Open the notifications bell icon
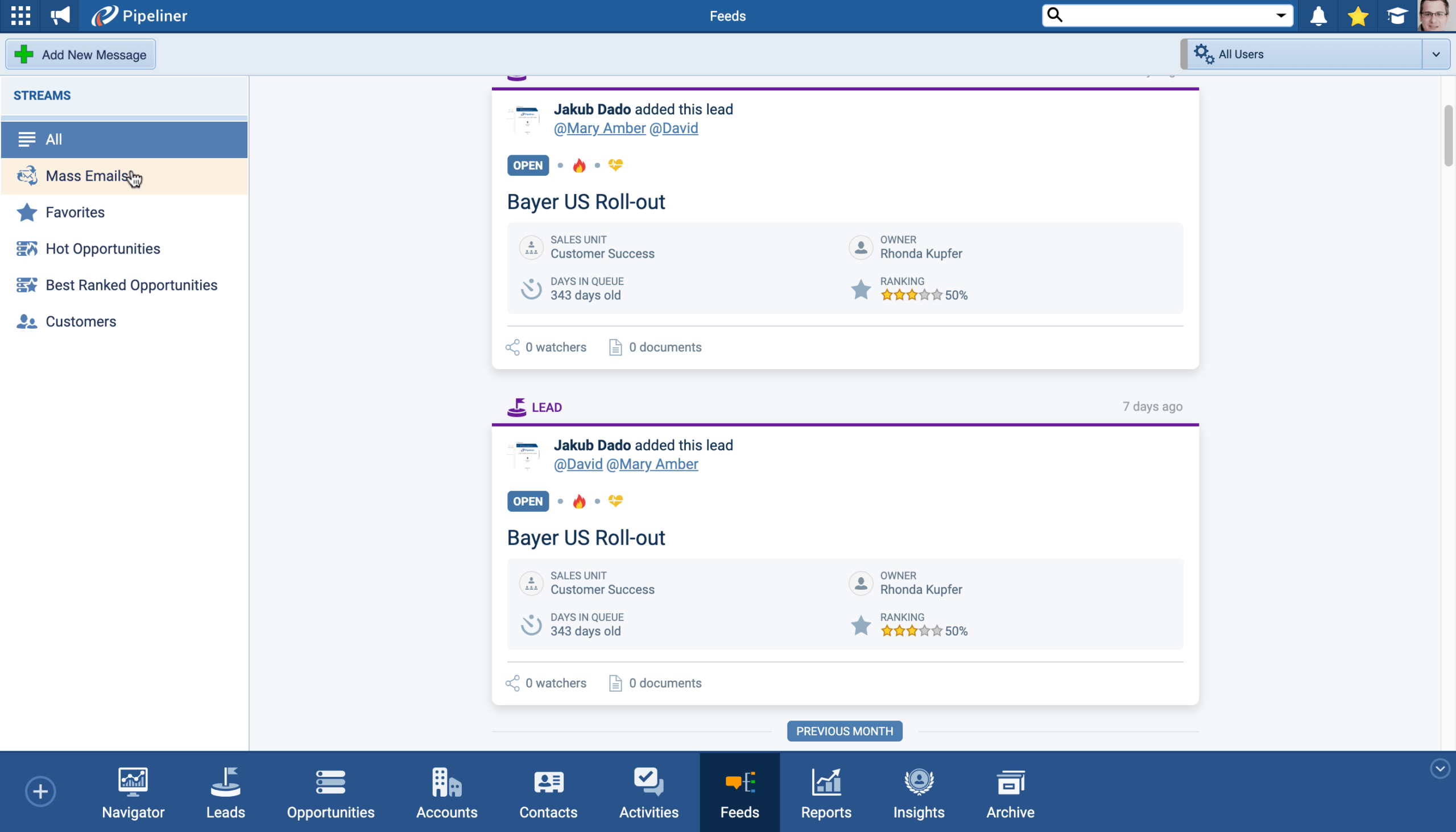 [1318, 16]
